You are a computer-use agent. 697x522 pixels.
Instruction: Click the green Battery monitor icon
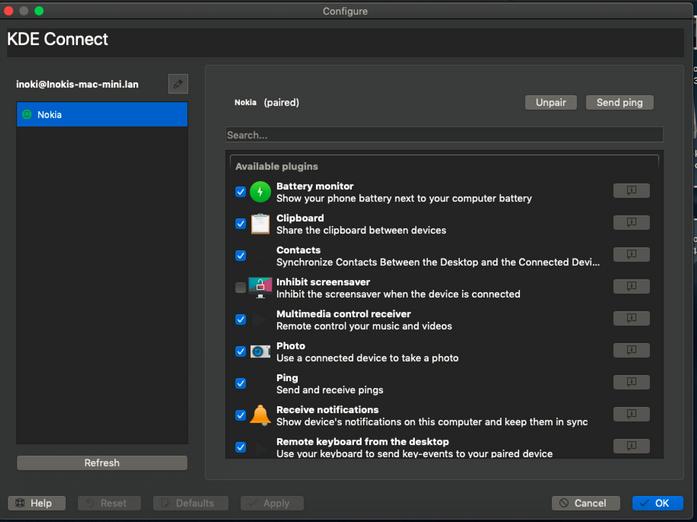[260, 192]
